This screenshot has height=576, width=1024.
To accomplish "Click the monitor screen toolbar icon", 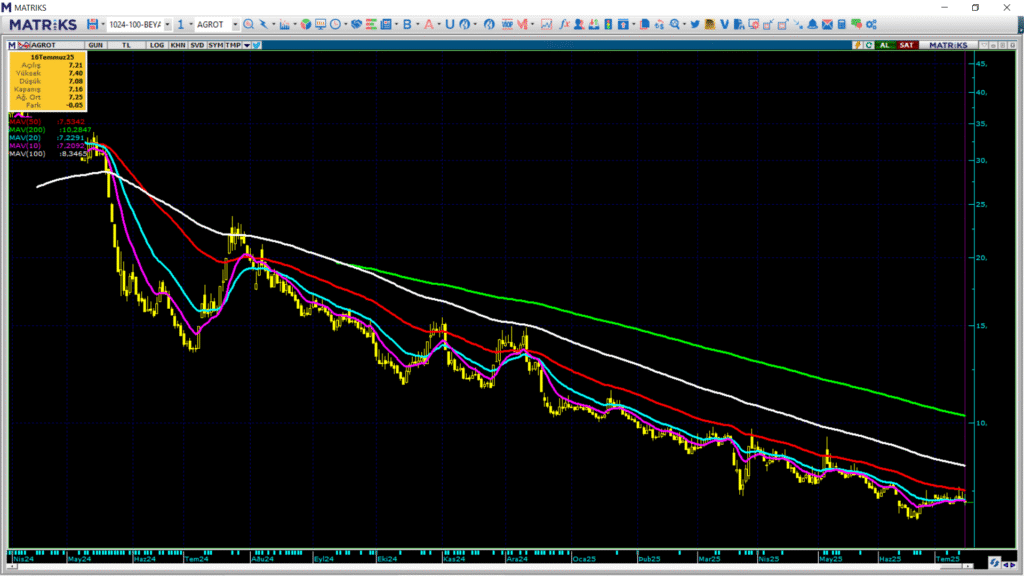I will 320,24.
